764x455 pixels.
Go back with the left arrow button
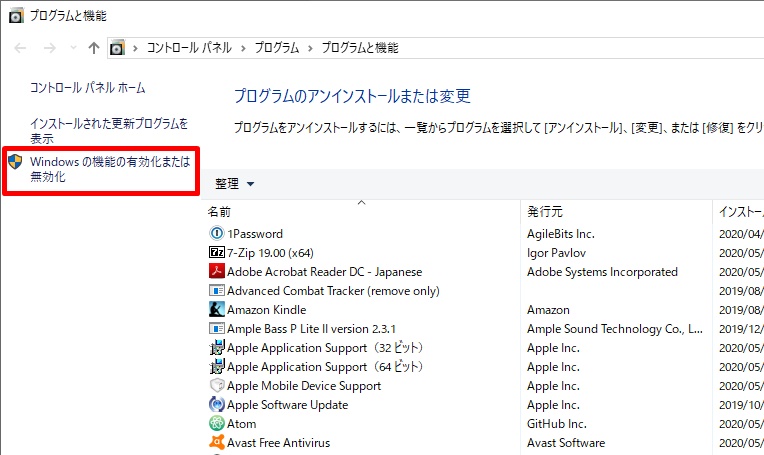[x=20, y=48]
